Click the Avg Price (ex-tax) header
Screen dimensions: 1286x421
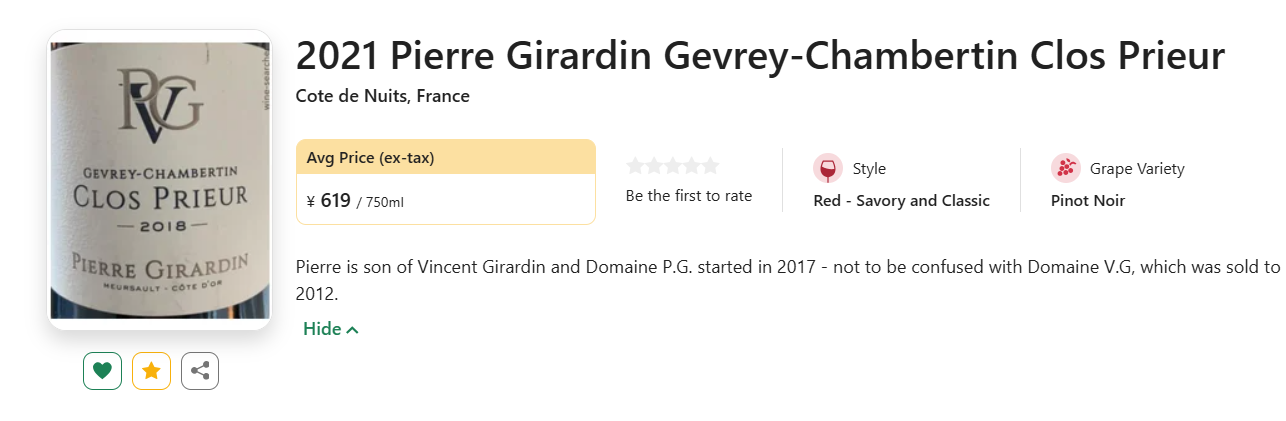[x=371, y=157]
